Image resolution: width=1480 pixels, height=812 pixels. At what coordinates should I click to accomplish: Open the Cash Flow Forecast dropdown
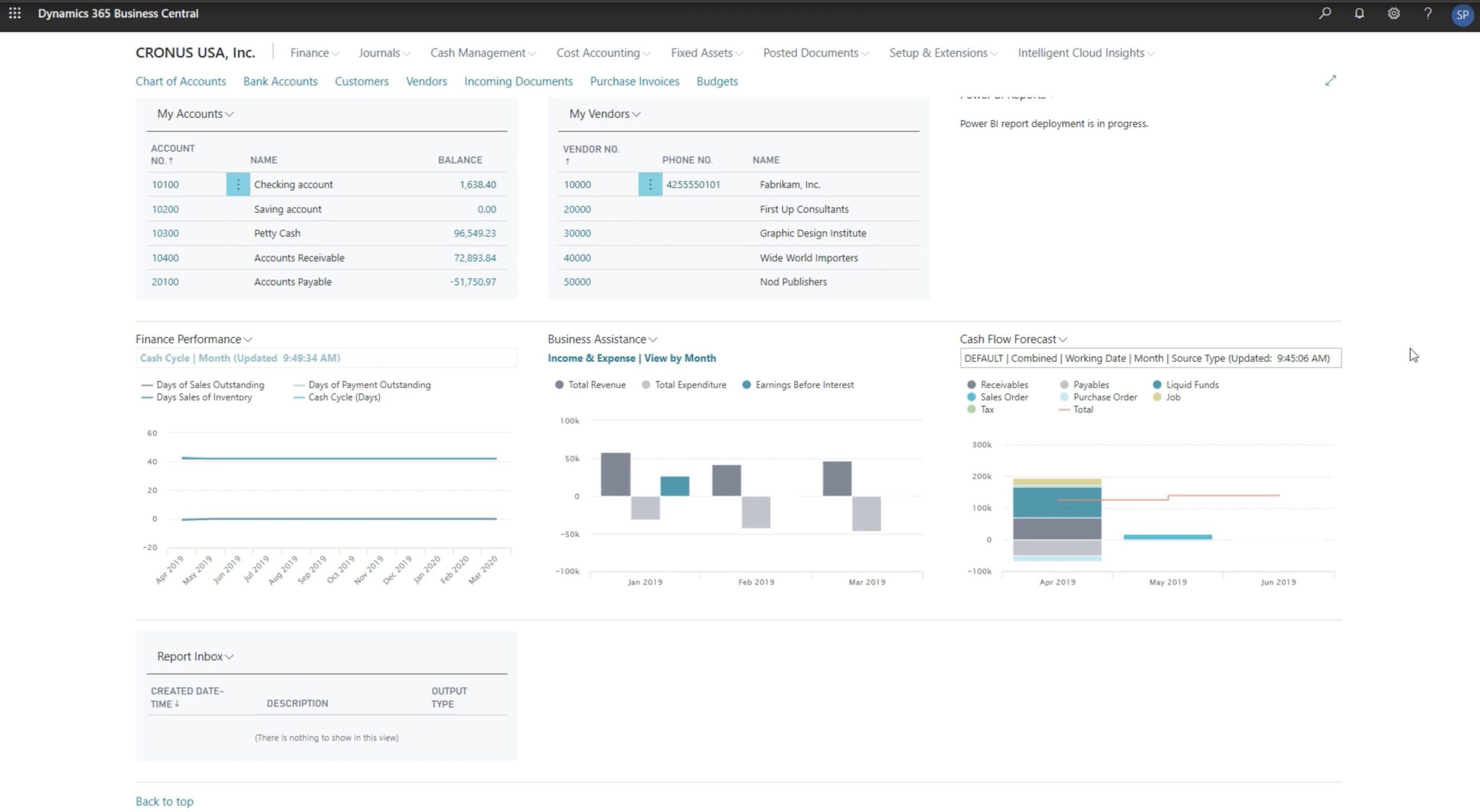tap(1013, 339)
